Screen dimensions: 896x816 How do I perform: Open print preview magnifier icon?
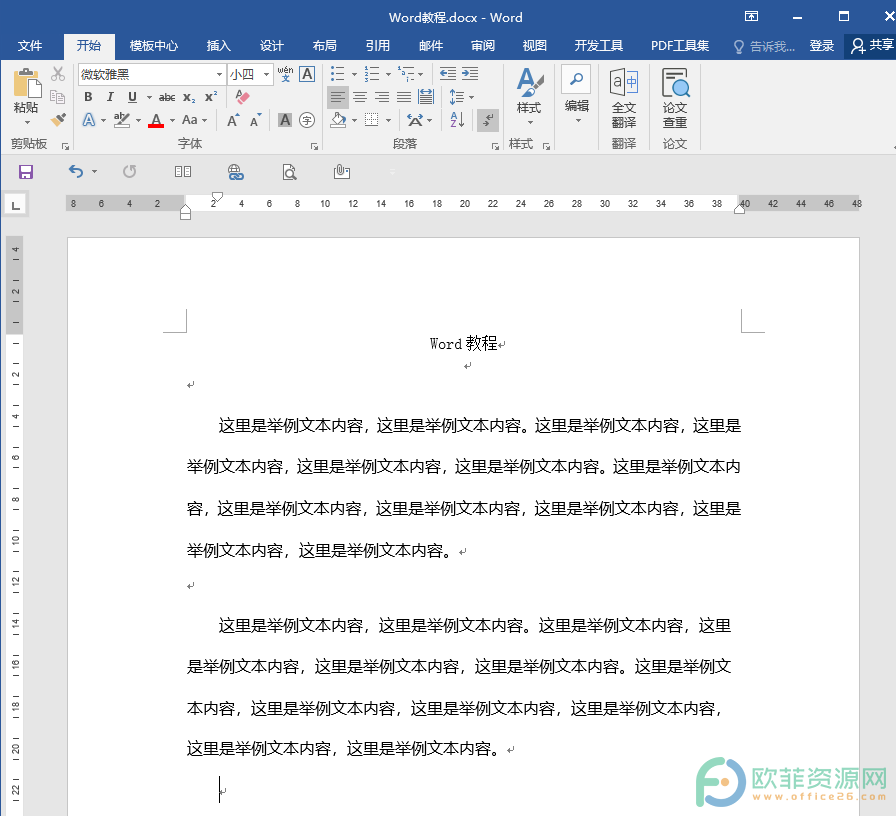pyautogui.click(x=290, y=171)
